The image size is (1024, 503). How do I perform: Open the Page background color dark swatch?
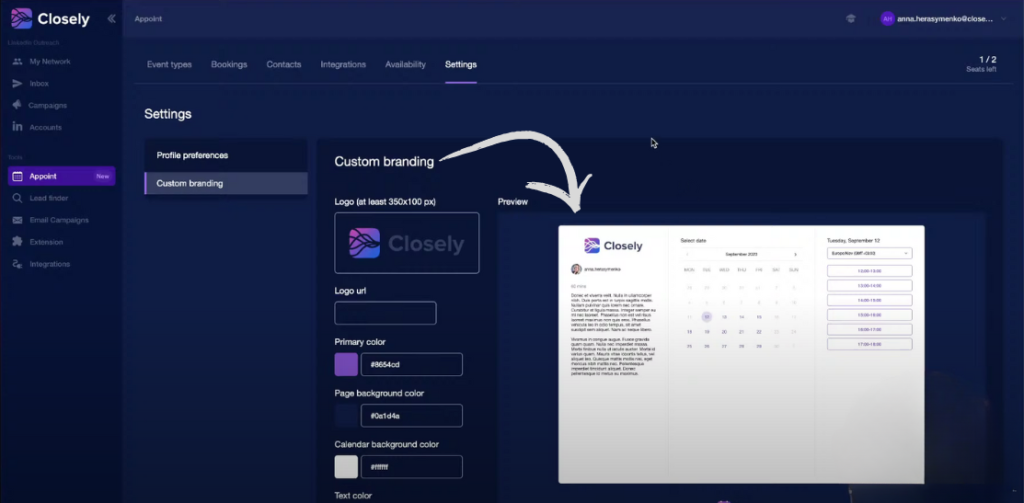point(346,415)
